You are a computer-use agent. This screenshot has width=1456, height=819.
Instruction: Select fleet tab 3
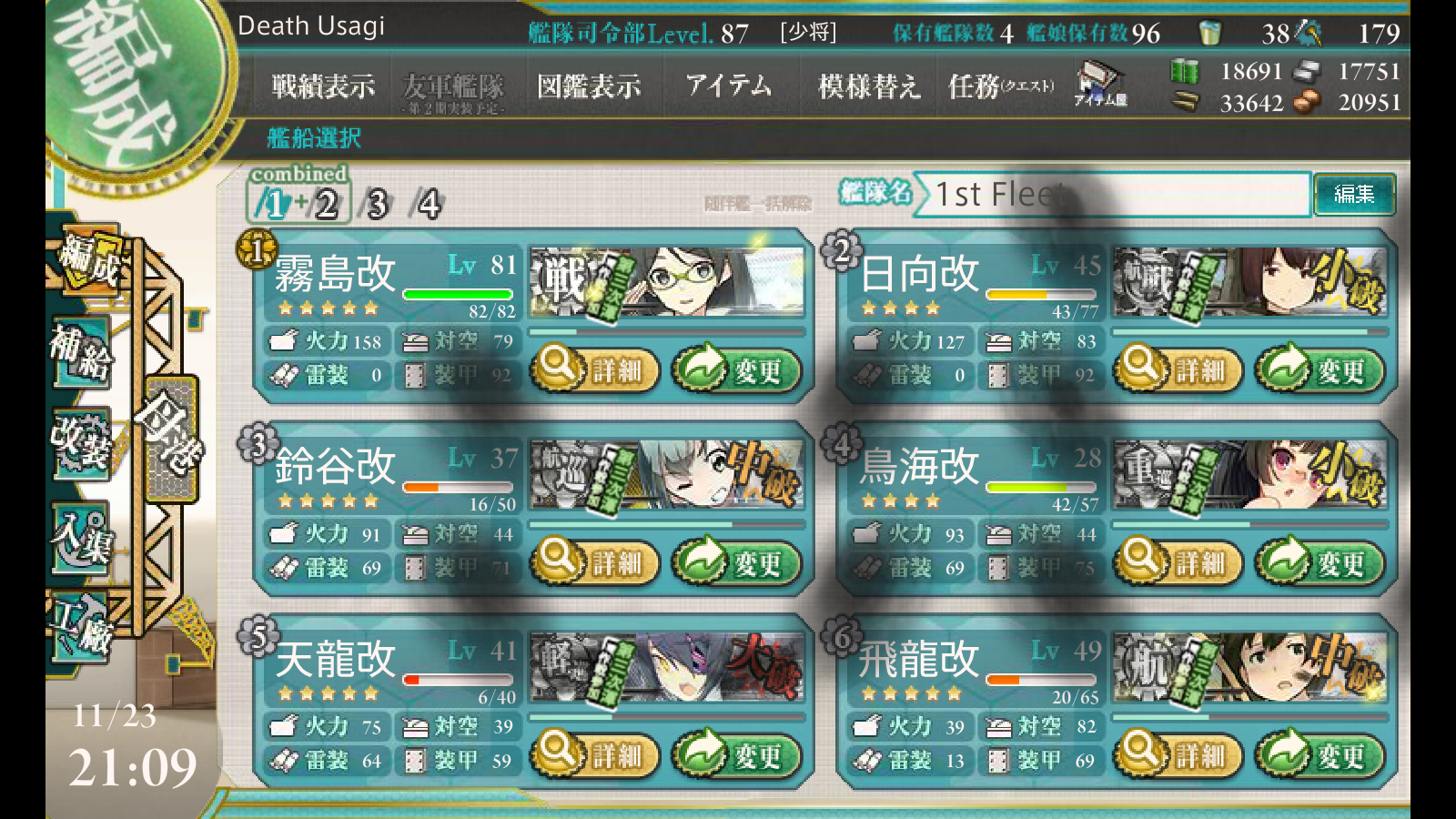pyautogui.click(x=375, y=203)
